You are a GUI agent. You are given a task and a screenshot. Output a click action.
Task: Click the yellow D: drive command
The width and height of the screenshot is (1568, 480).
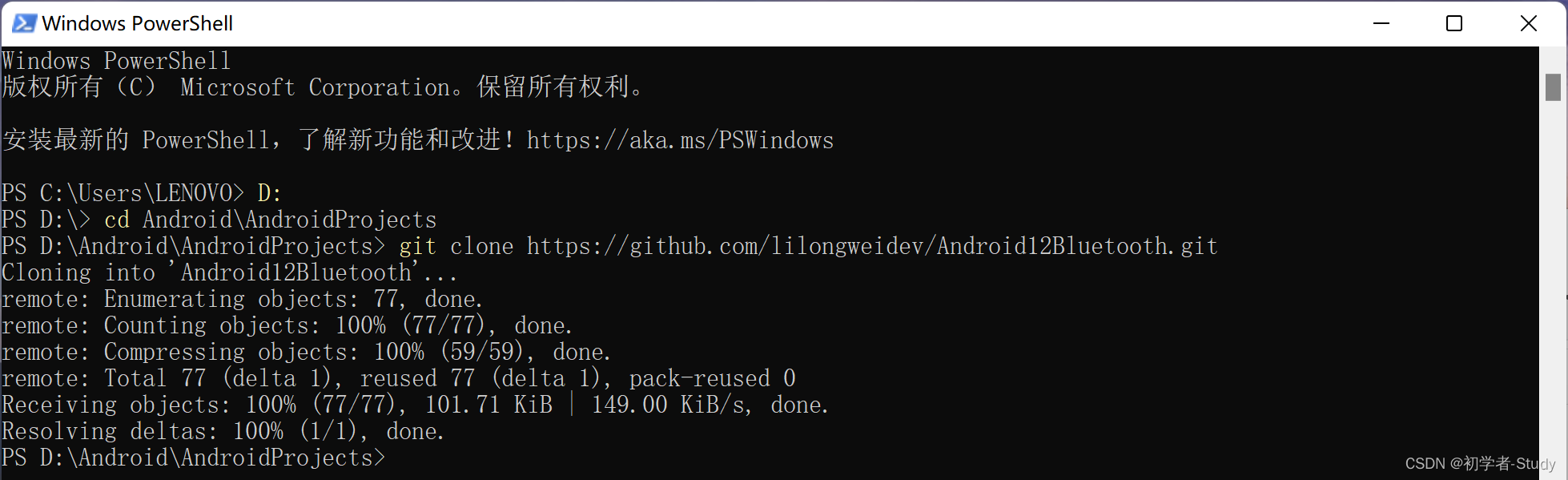coord(269,193)
